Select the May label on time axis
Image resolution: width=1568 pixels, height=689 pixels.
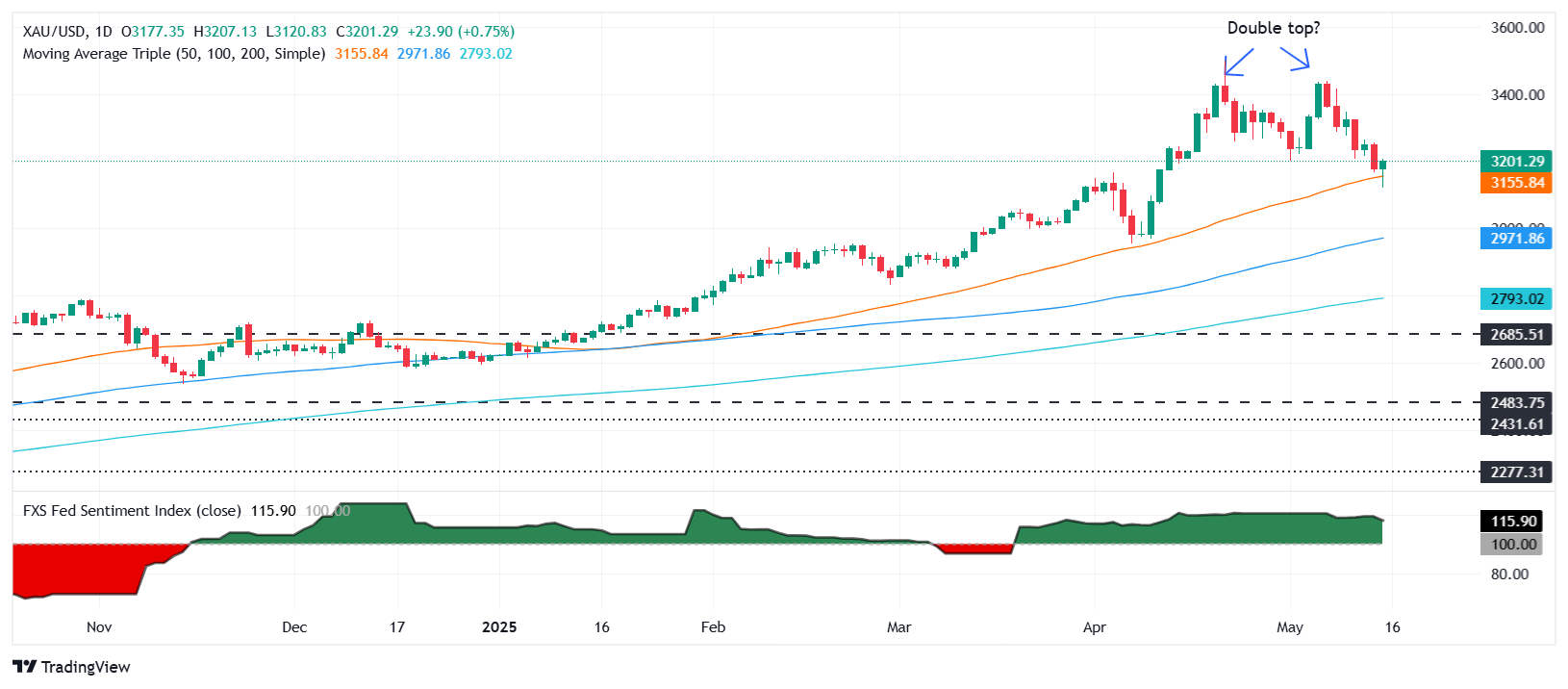[1289, 627]
